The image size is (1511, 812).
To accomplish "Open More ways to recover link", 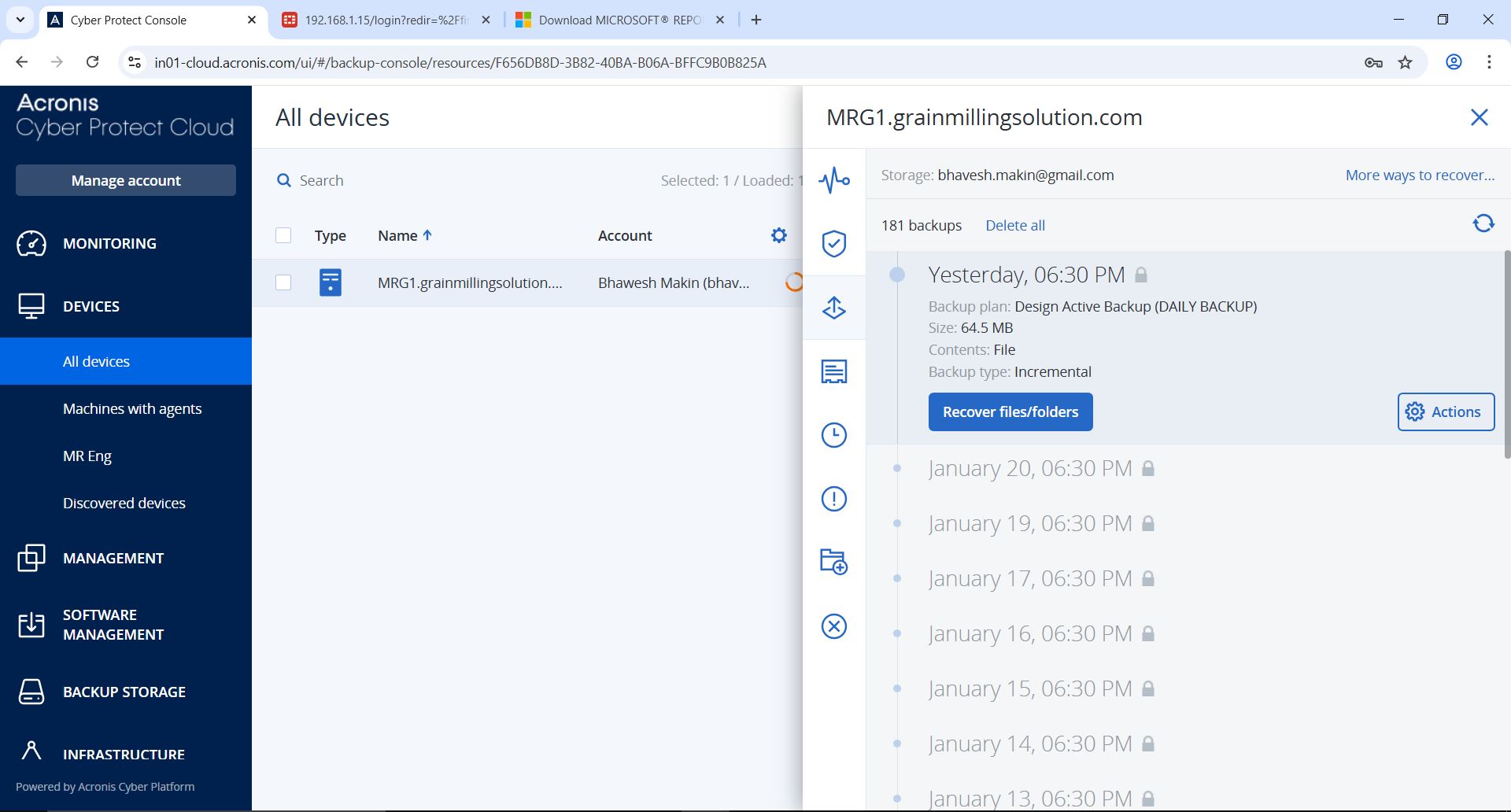I will tap(1420, 175).
